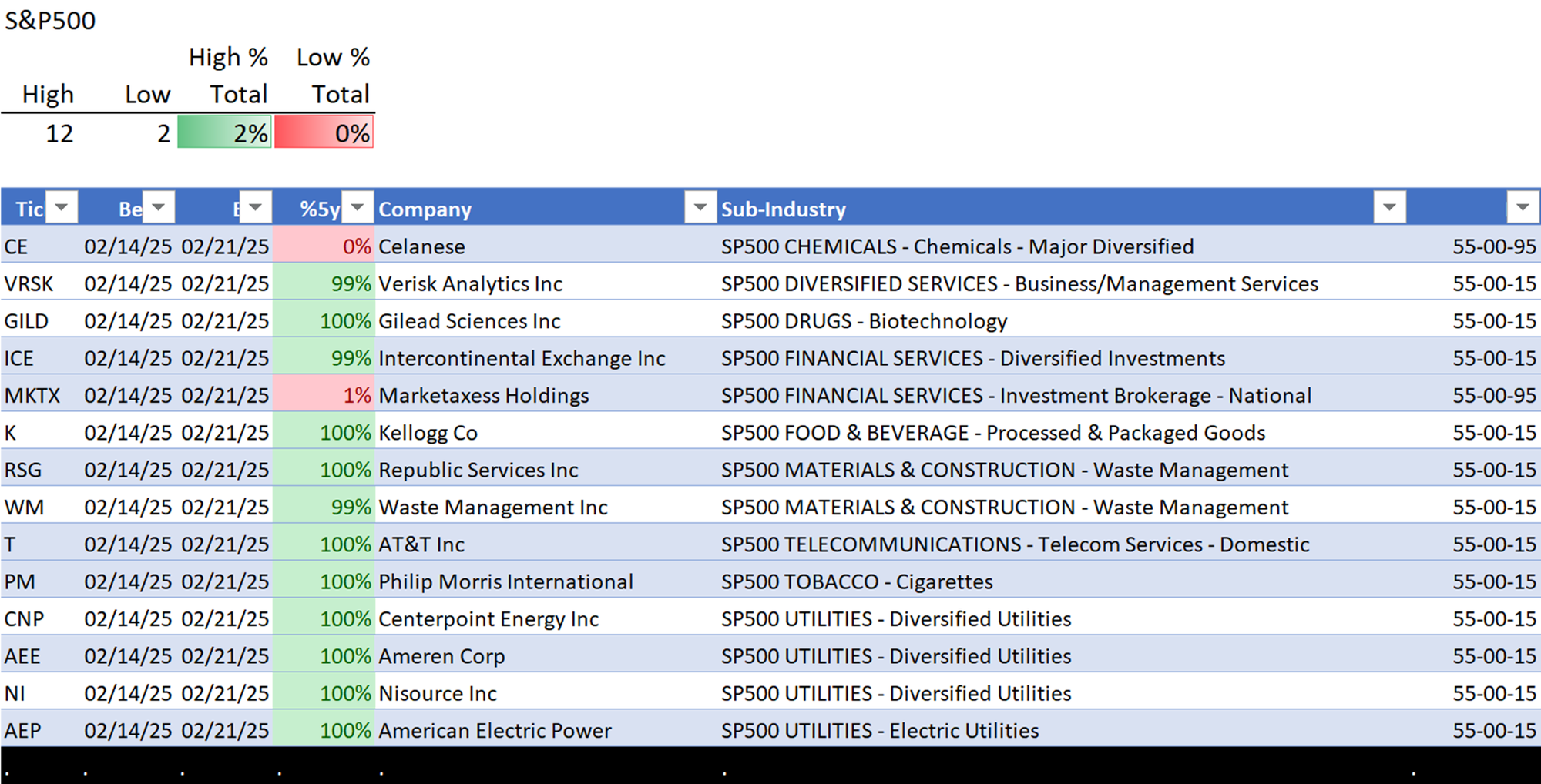
Task: Click the Sub-Industry column header label
Action: pyautogui.click(x=784, y=209)
